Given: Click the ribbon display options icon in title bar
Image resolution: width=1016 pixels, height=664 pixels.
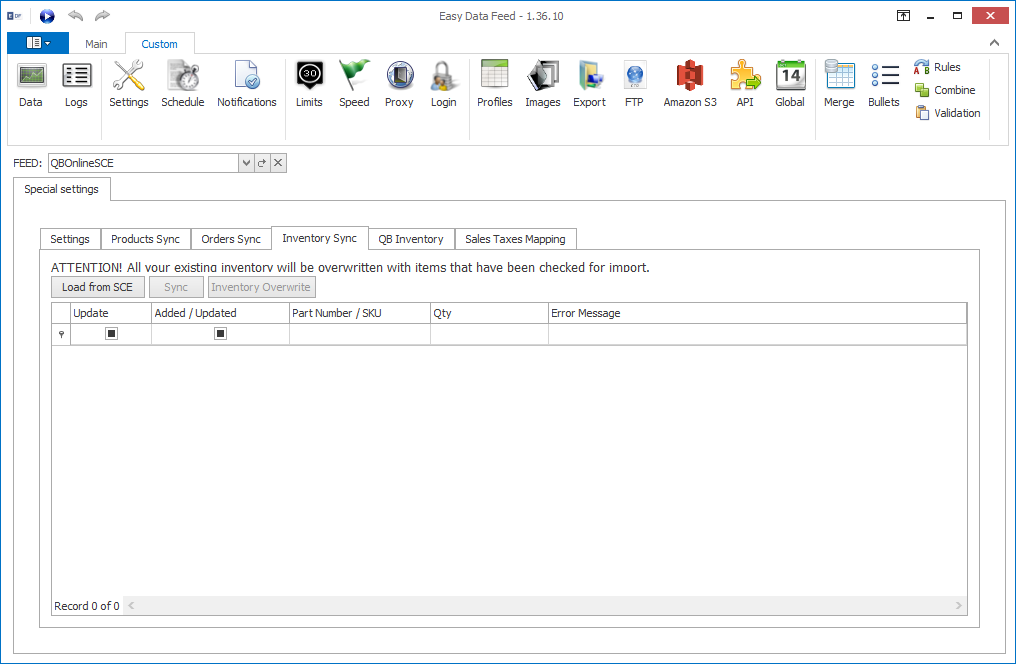Looking at the screenshot, I should pyautogui.click(x=903, y=16).
